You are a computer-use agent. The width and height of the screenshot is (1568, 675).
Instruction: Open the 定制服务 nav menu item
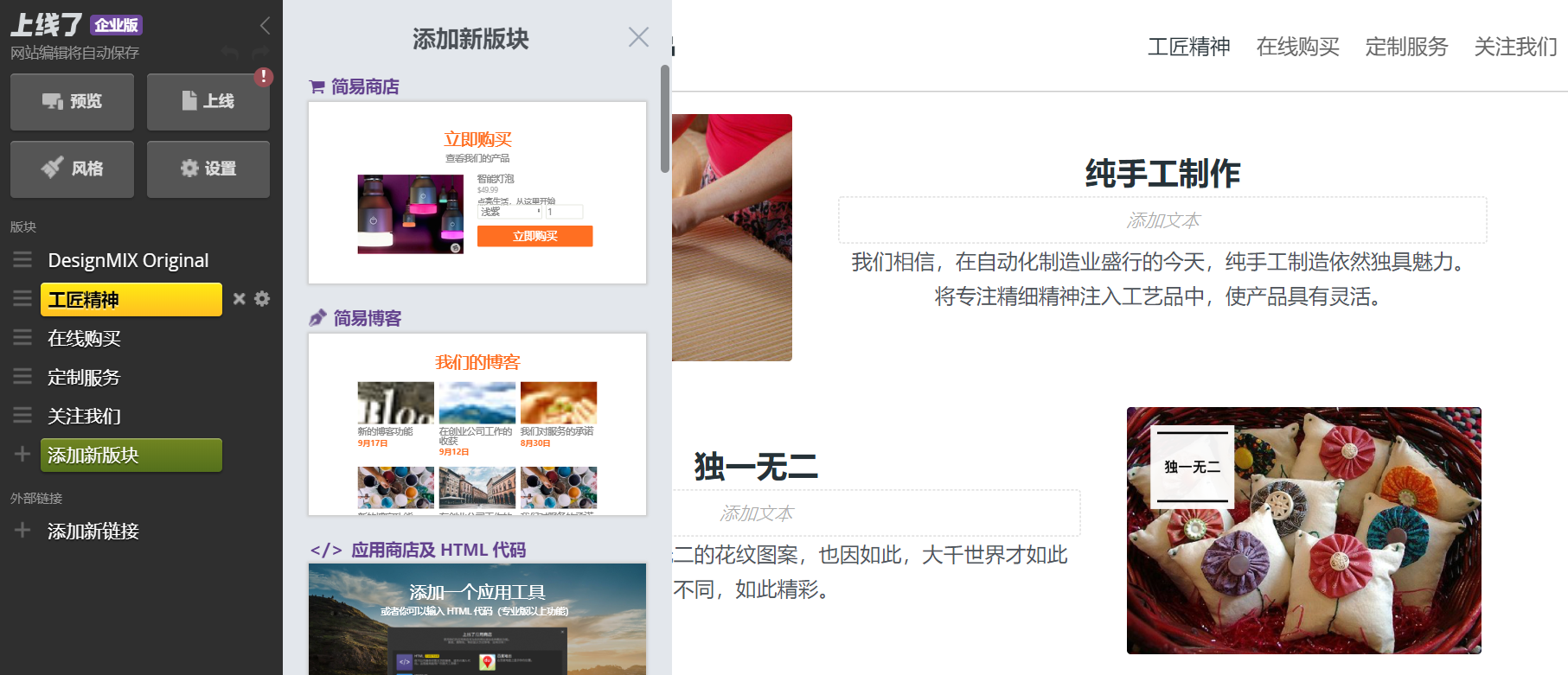click(1406, 47)
